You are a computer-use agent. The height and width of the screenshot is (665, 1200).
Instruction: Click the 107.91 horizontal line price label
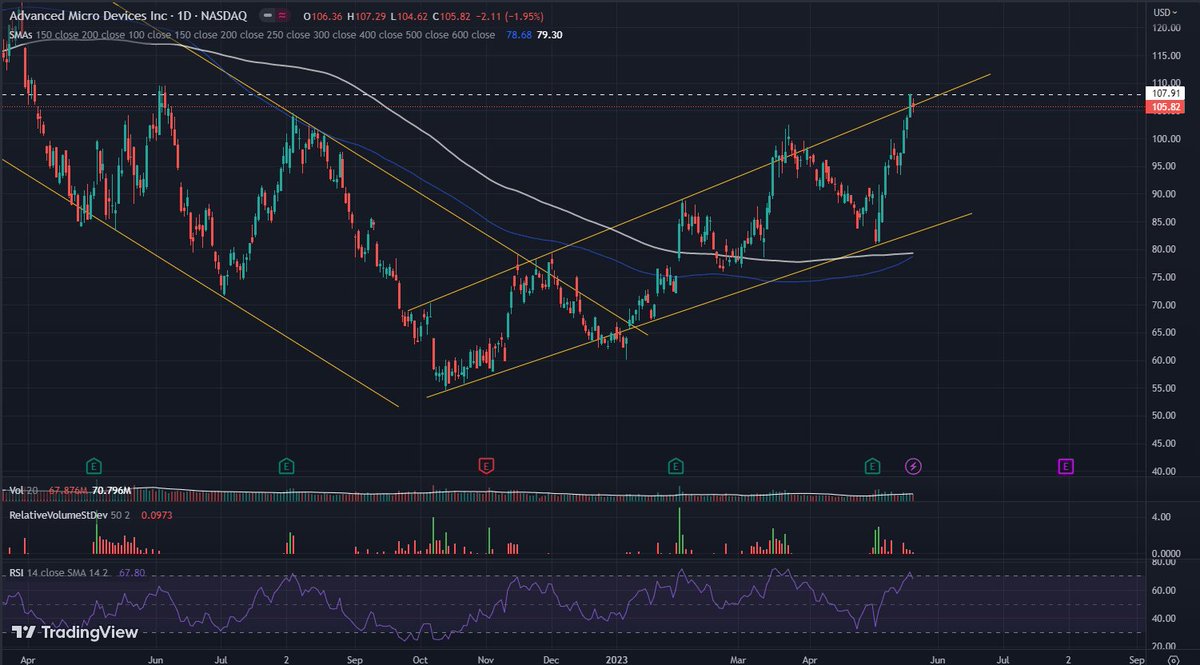[1166, 93]
